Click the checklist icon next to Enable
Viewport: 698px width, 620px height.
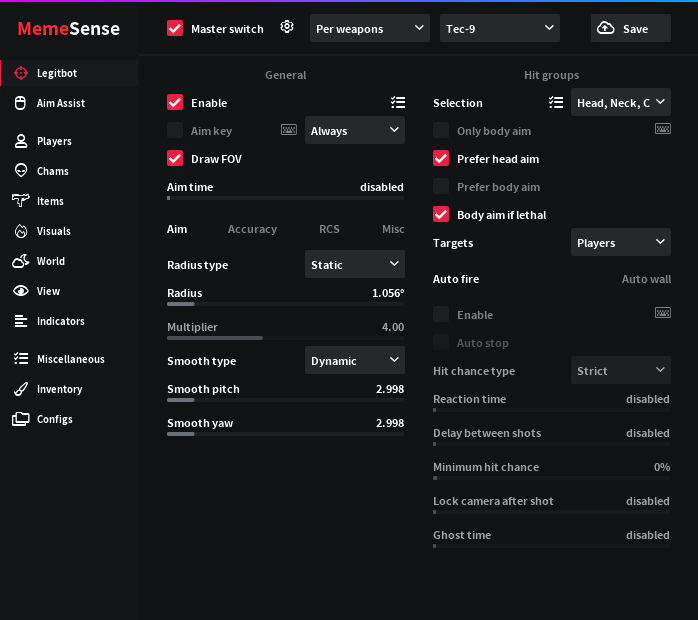[398, 102]
